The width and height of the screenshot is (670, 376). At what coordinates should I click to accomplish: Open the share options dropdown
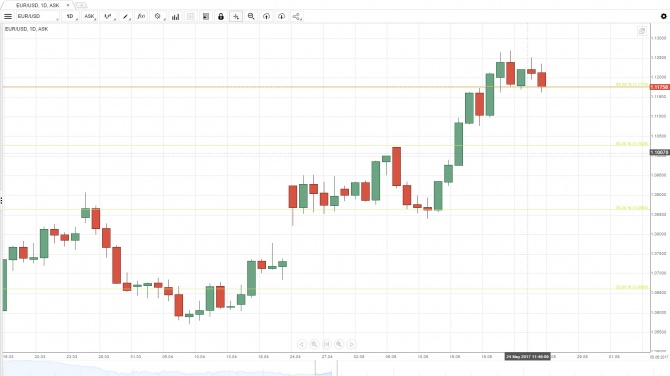(297, 16)
